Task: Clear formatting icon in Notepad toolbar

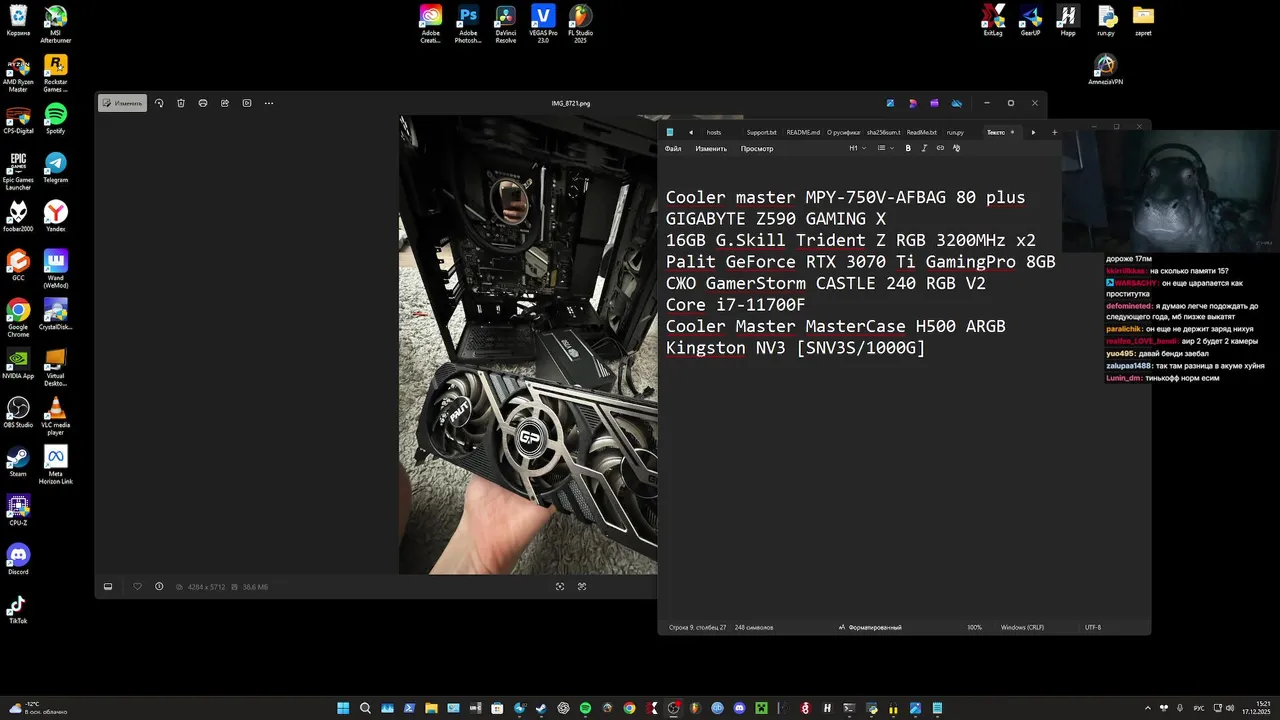Action: click(x=956, y=148)
